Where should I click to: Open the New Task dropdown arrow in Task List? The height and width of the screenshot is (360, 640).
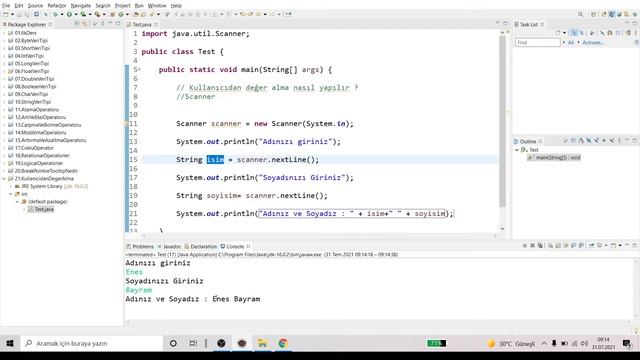pyautogui.click(x=564, y=33)
